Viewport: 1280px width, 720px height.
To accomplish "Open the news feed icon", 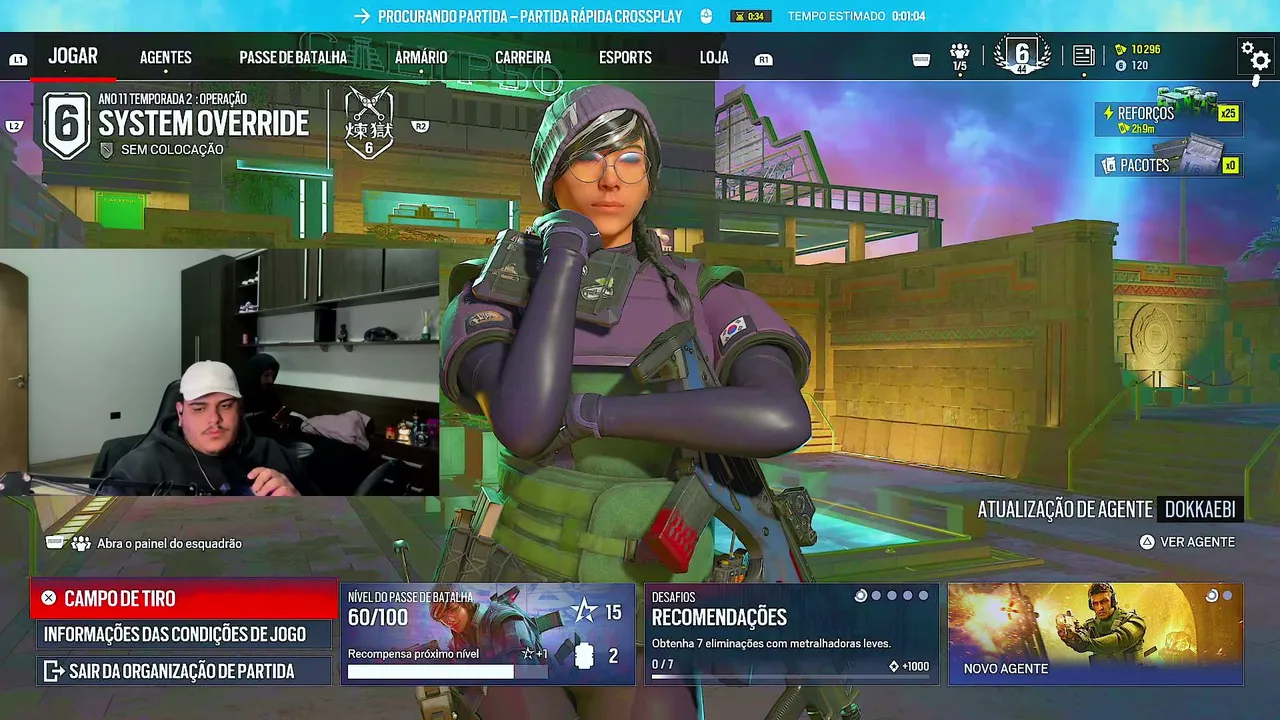I will 1083,57.
